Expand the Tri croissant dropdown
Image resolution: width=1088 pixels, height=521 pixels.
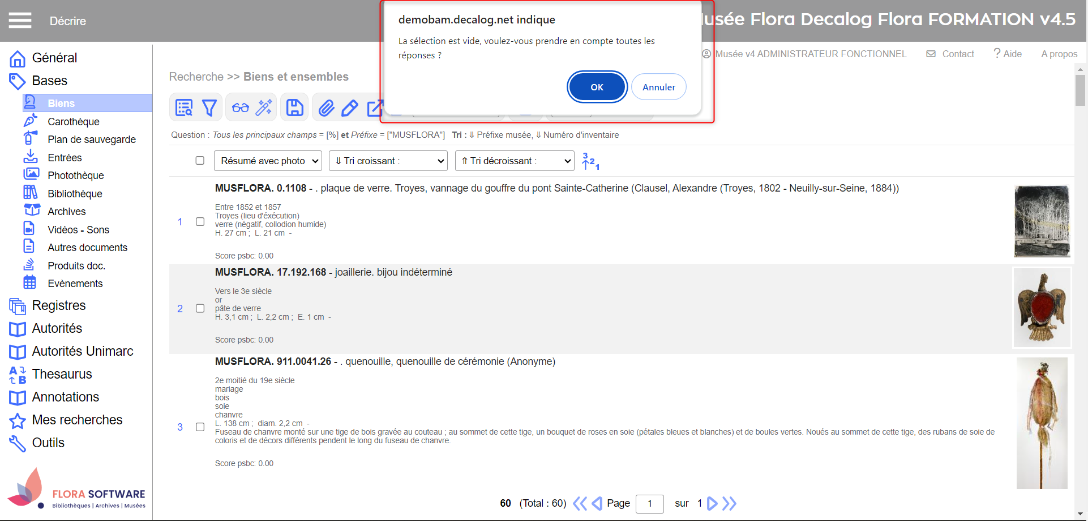click(x=388, y=161)
